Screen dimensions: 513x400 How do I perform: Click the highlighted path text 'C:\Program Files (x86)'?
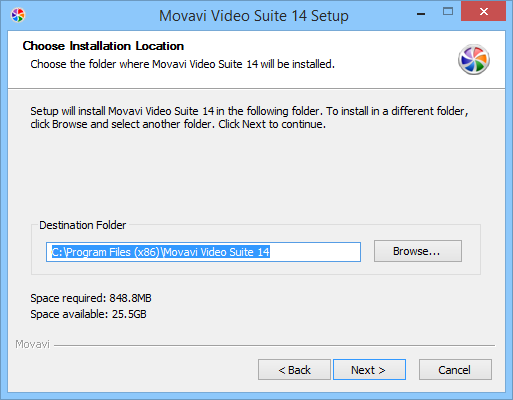pos(106,252)
